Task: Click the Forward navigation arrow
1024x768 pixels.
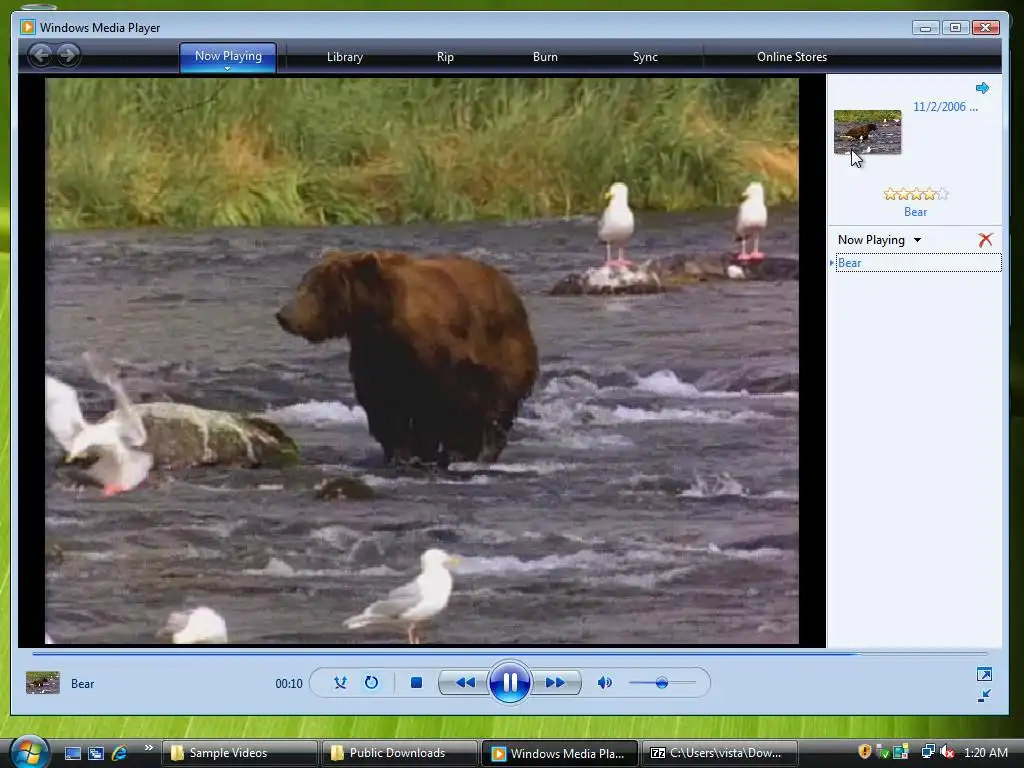Action: 68,55
